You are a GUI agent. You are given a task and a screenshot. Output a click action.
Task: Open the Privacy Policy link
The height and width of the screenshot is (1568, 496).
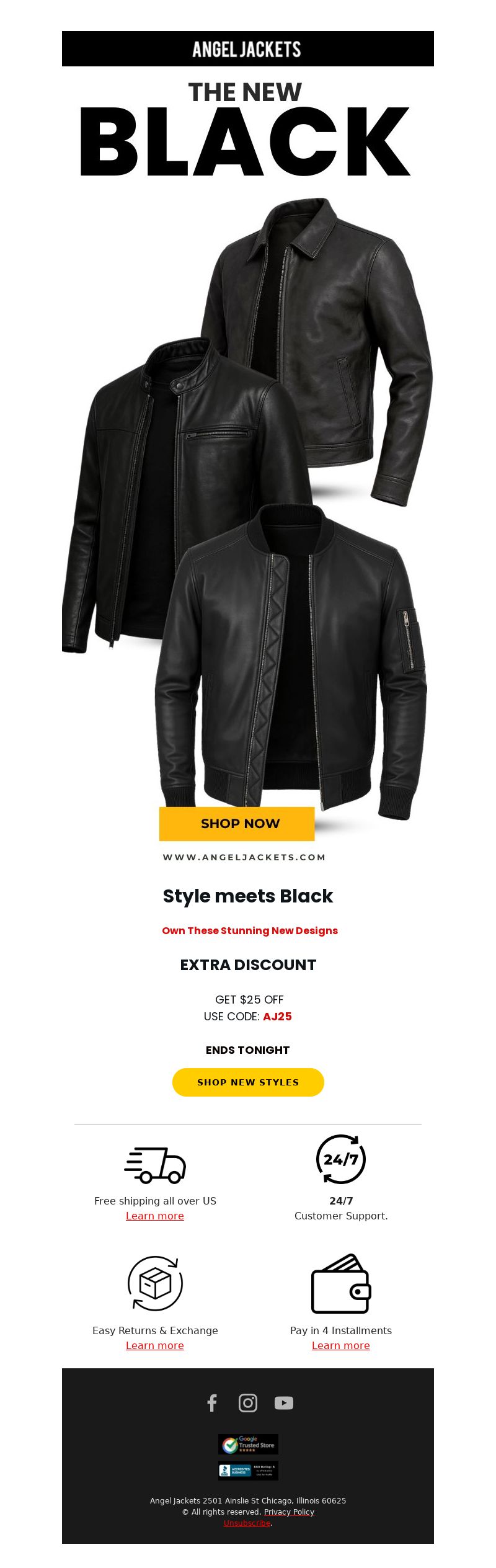coord(289,1512)
